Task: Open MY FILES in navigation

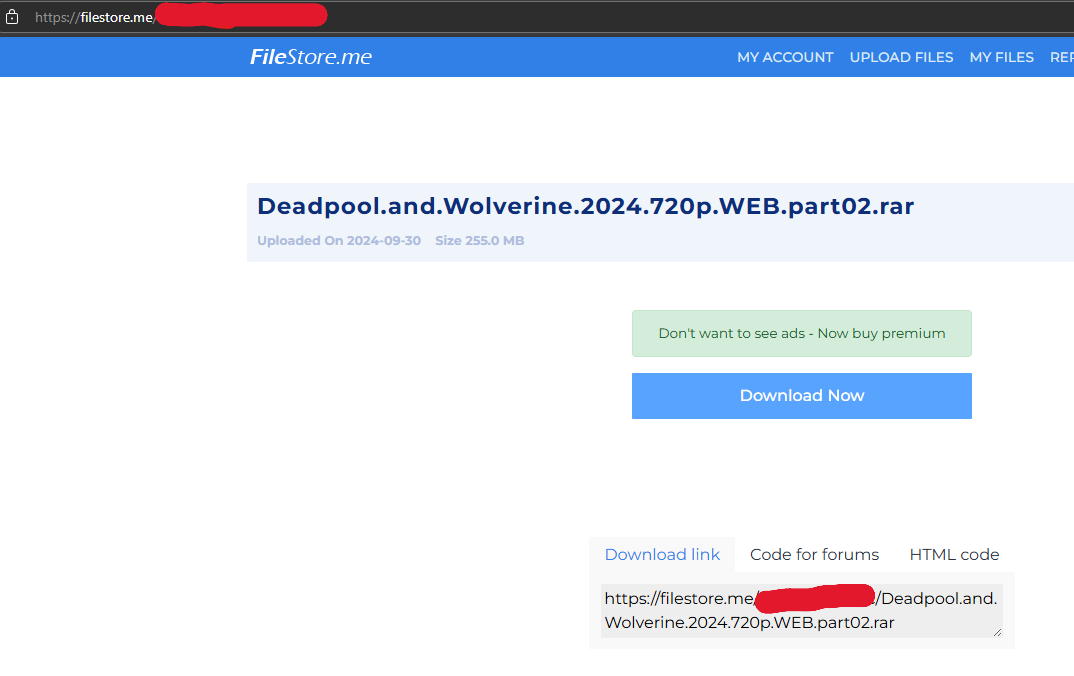Action: [1001, 58]
